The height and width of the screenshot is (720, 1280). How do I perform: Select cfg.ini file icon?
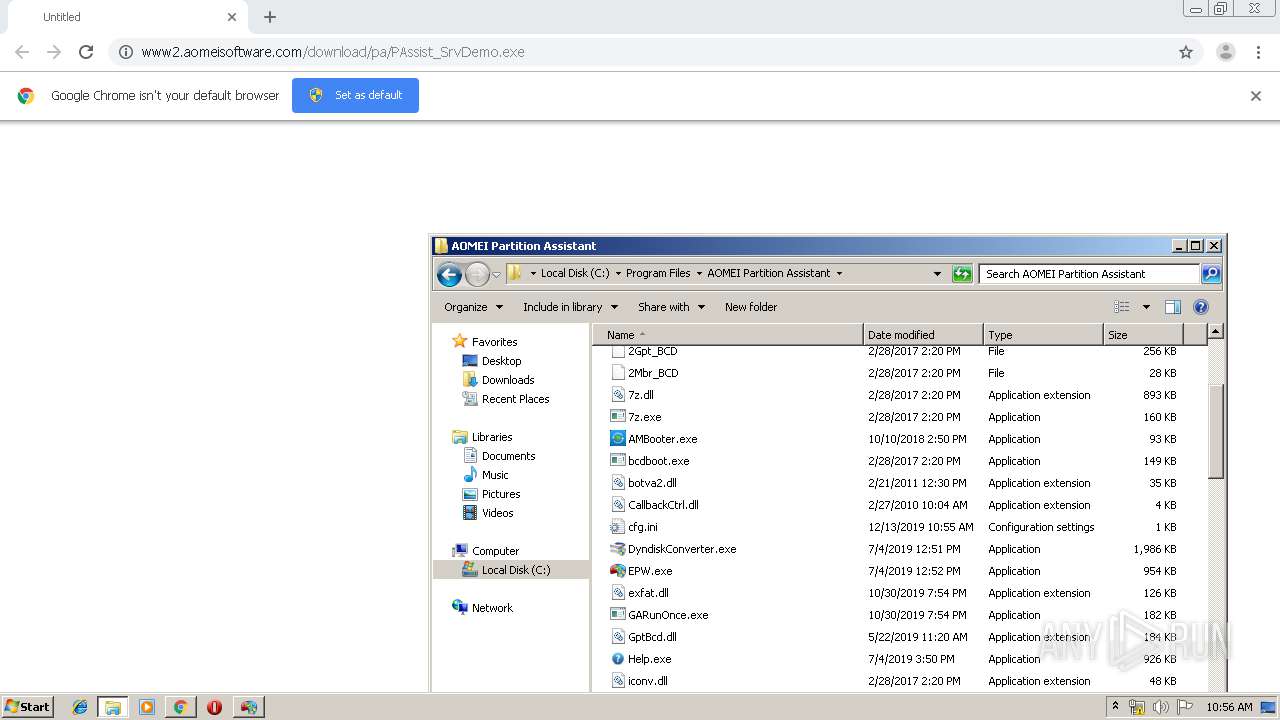[x=618, y=526]
